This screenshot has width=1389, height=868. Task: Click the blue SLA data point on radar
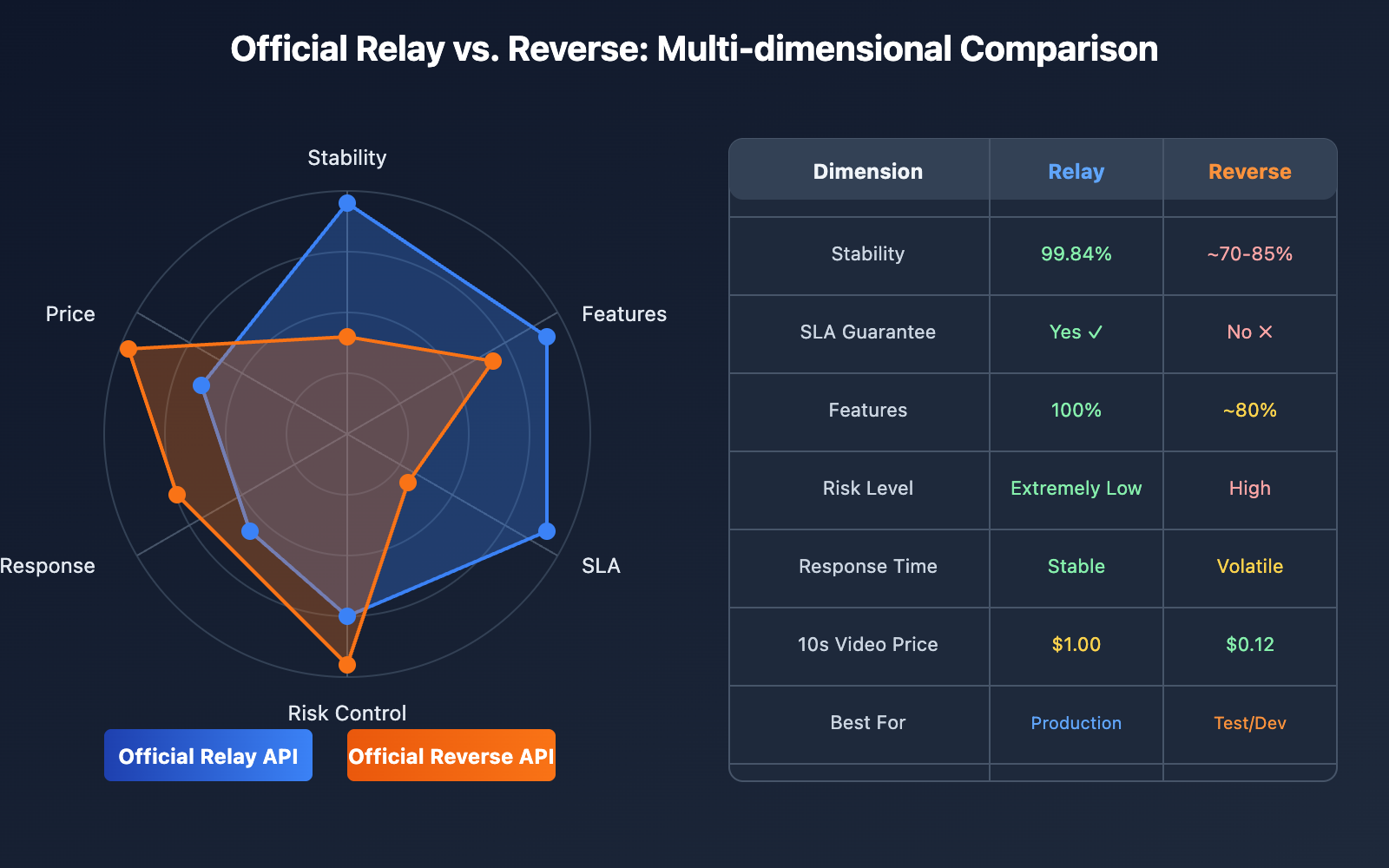pyautogui.click(x=547, y=531)
